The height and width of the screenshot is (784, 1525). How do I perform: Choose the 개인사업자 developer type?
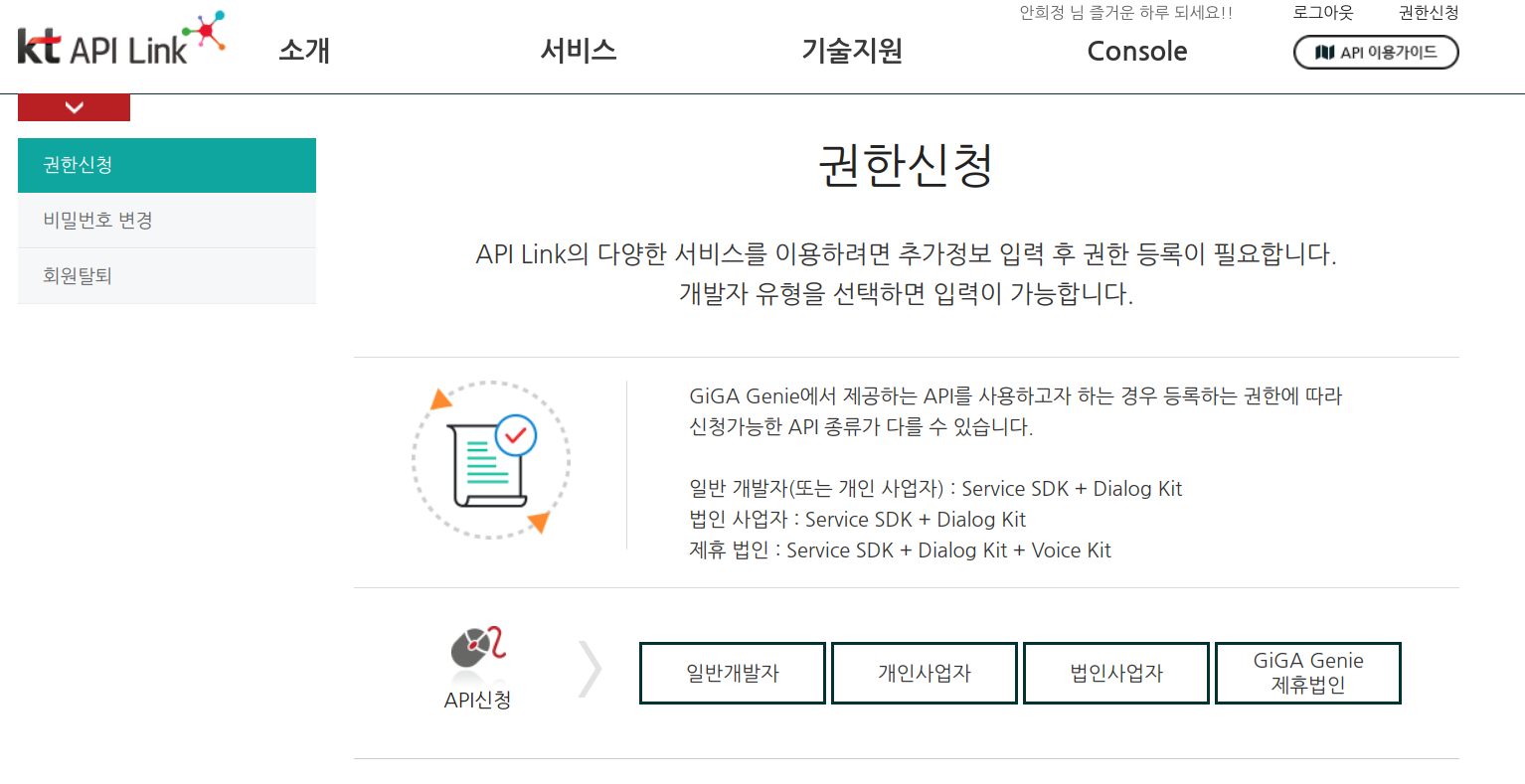pyautogui.click(x=925, y=673)
